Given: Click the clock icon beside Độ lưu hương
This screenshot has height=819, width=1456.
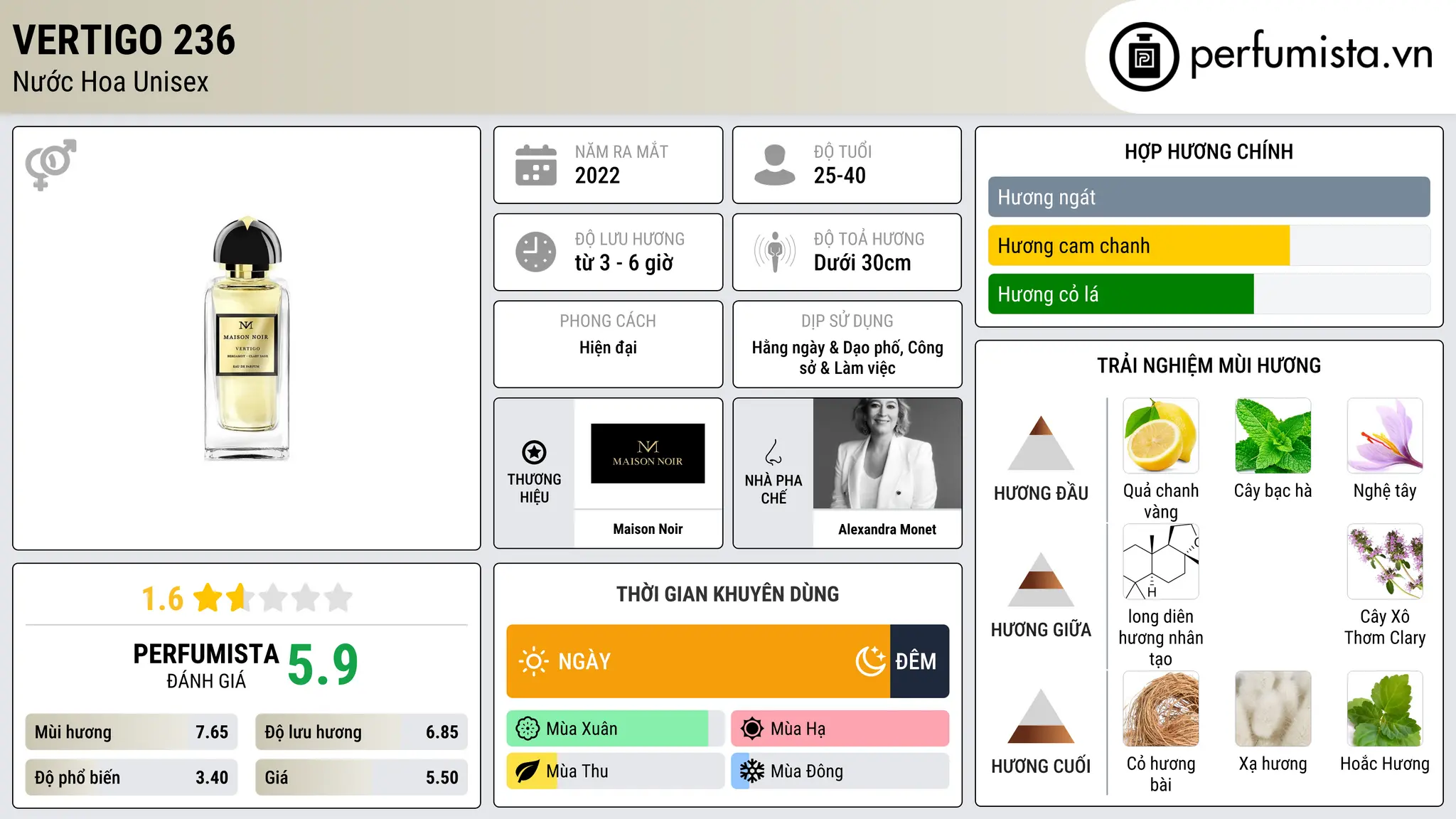Looking at the screenshot, I should (x=536, y=252).
